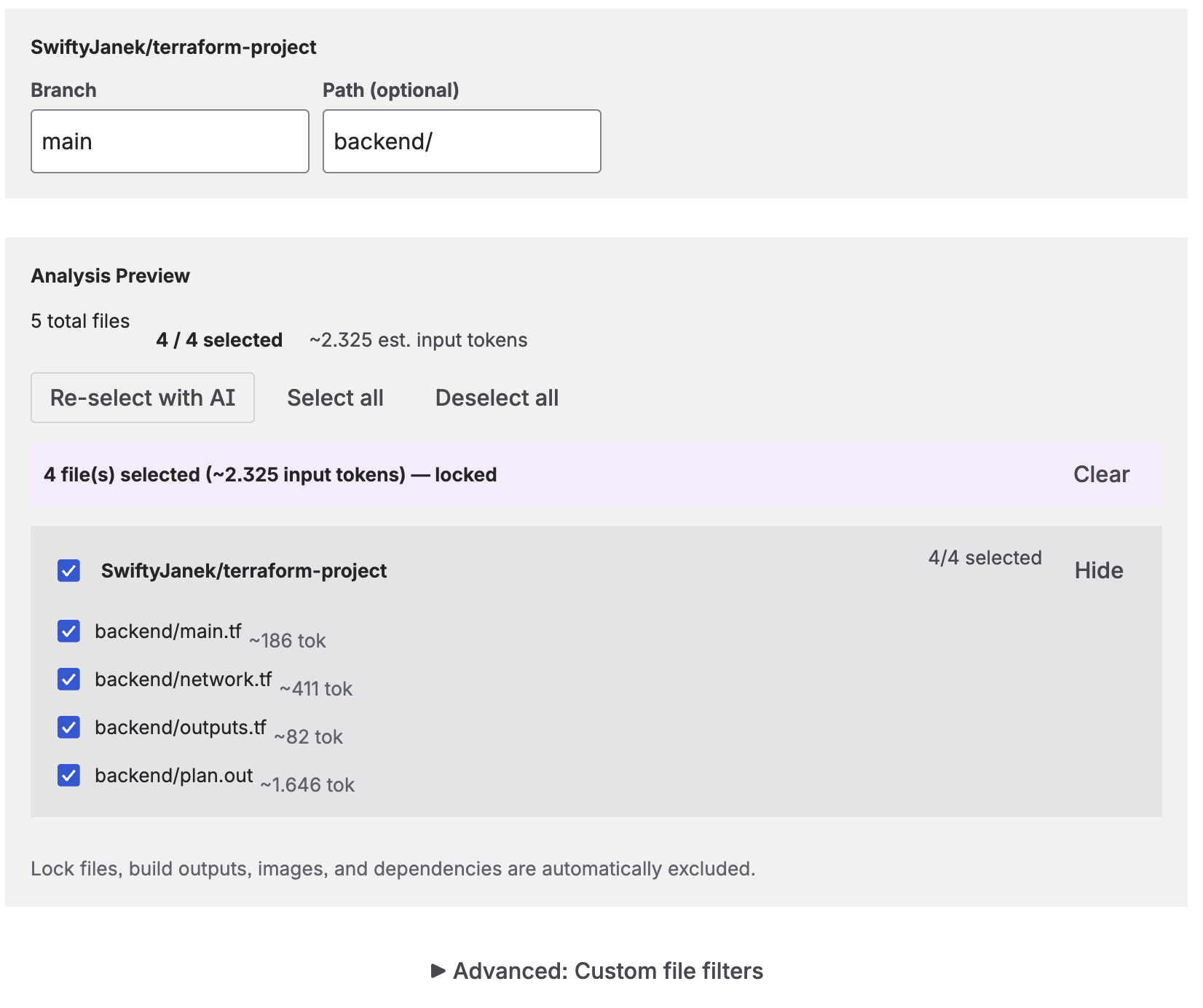Click the 5 total files label
Viewport: 1203px width, 1008px height.
point(80,320)
